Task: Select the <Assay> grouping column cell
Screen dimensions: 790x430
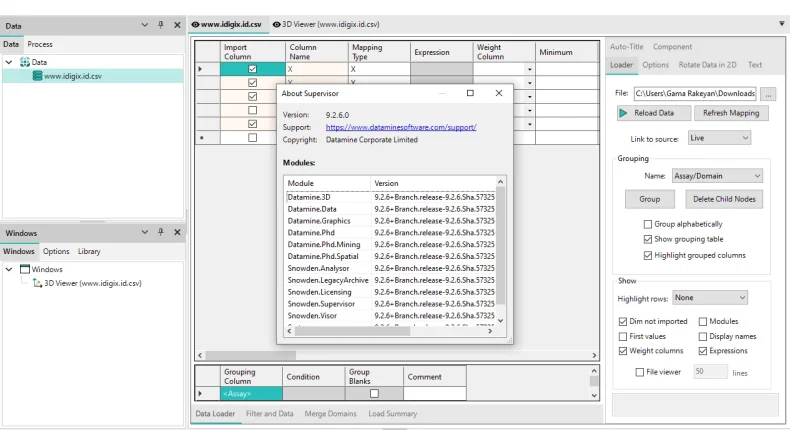Action: point(251,394)
